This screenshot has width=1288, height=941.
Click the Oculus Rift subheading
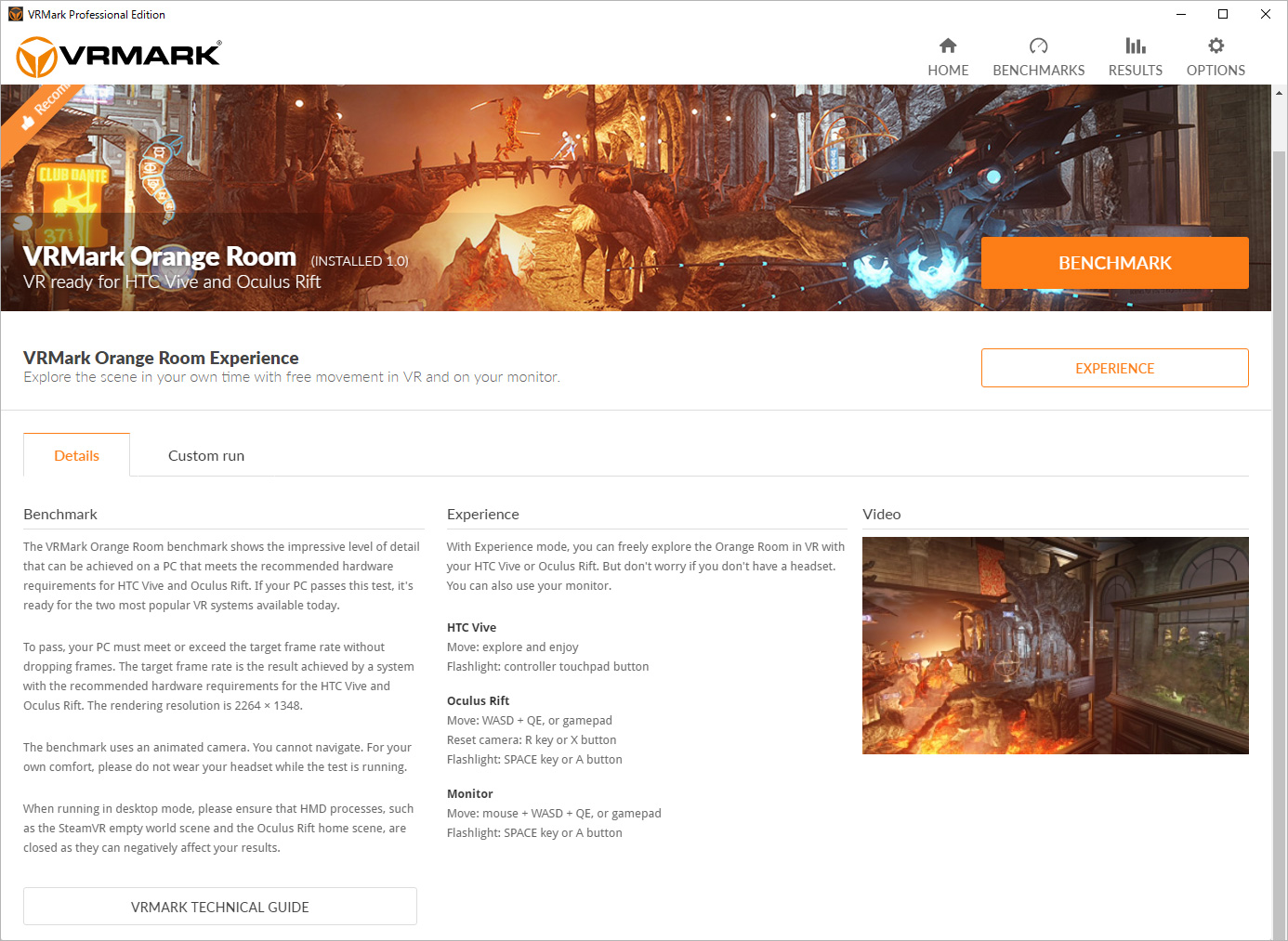point(478,700)
